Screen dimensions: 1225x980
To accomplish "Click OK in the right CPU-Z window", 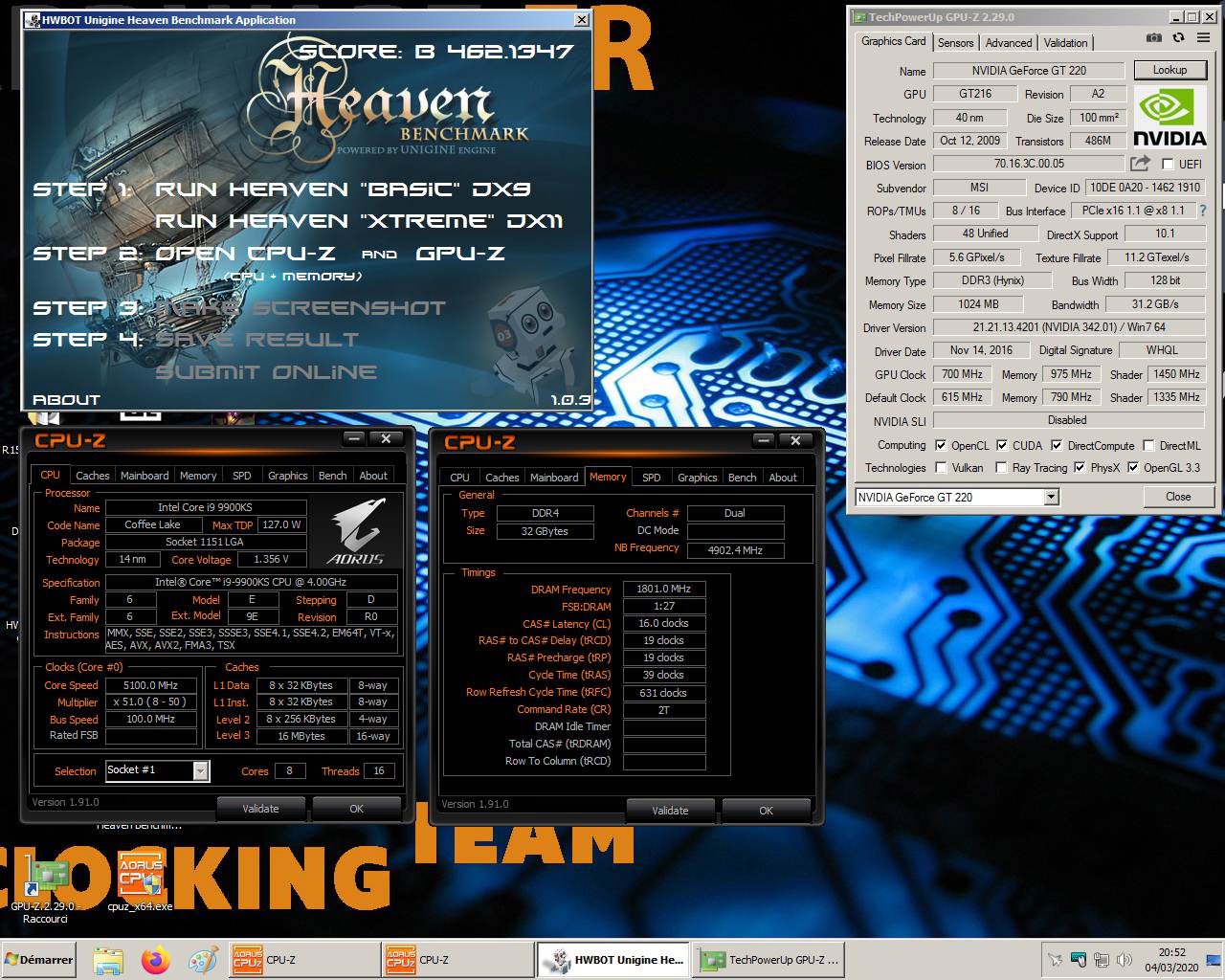I will (766, 811).
